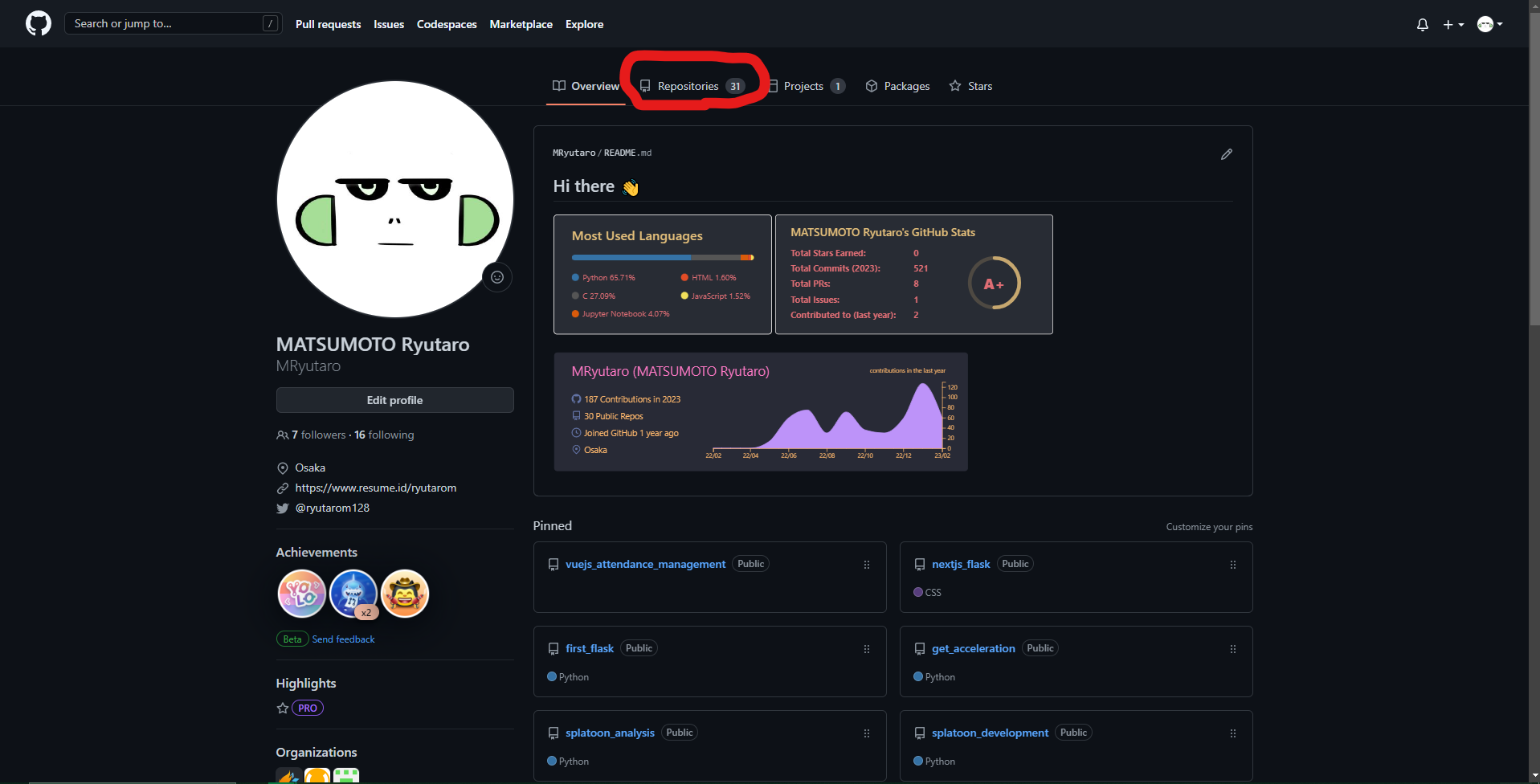Grab drag handle of splatoon_development pin
This screenshot has width=1540, height=784.
pos(1232,733)
